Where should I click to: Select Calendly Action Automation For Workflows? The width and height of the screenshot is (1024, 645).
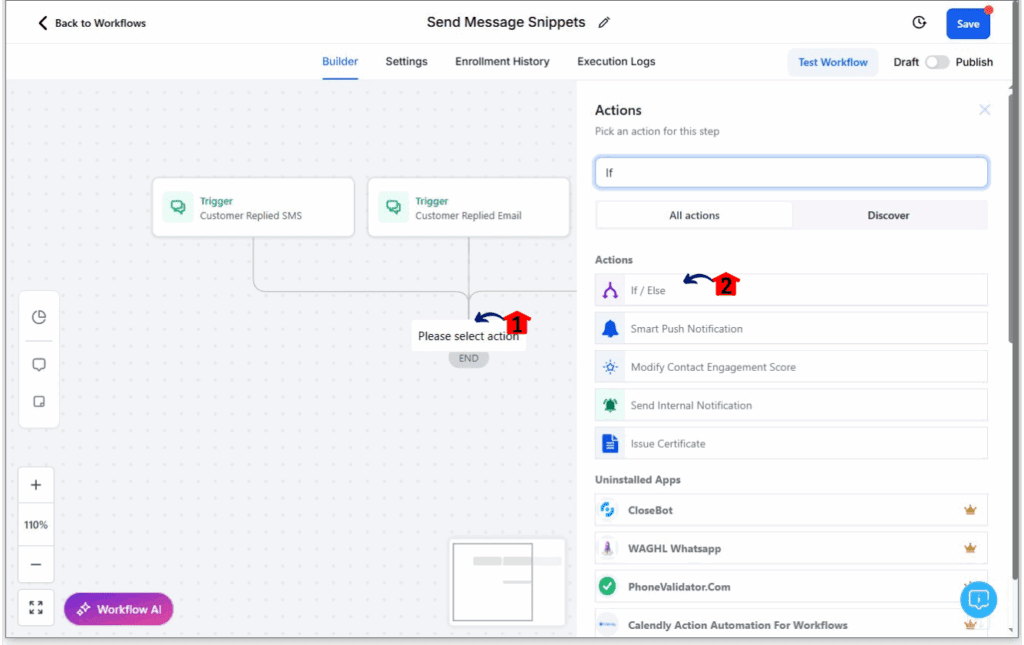(x=737, y=625)
